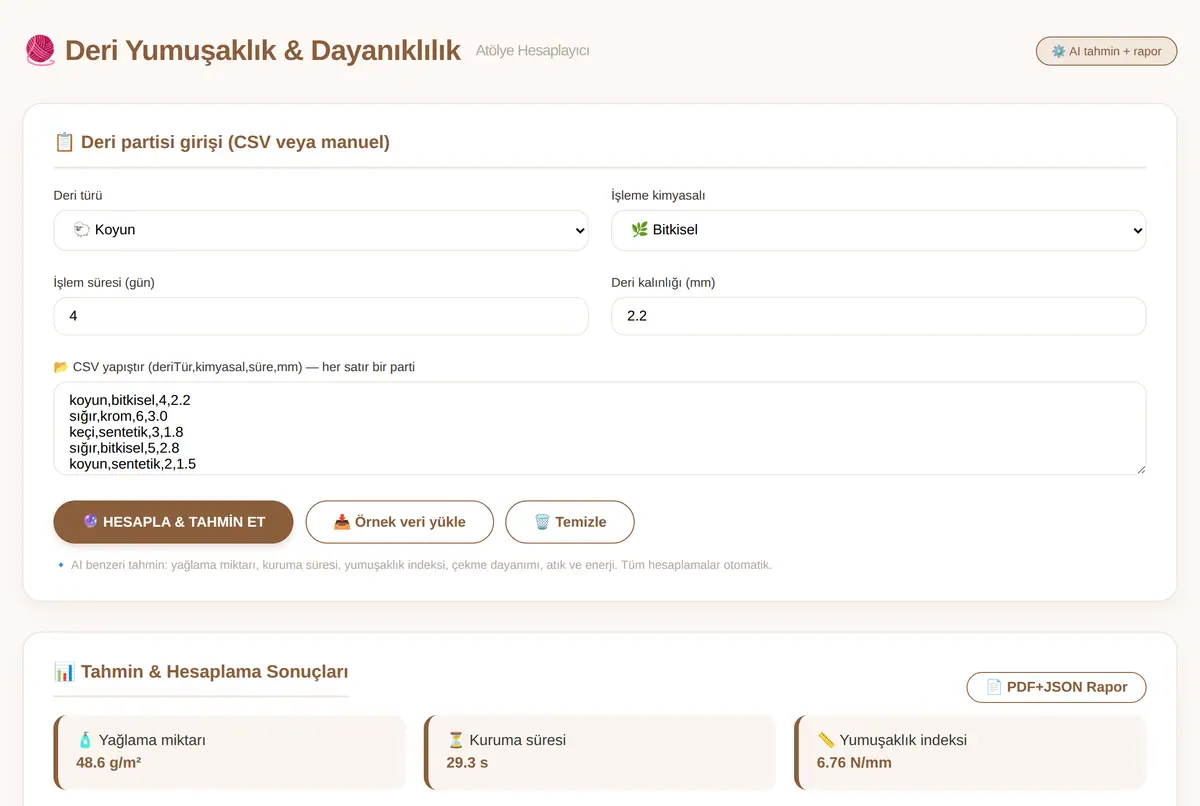Image resolution: width=1200 pixels, height=806 pixels.
Task: Click Örnek veri yükle button
Action: pos(399,522)
